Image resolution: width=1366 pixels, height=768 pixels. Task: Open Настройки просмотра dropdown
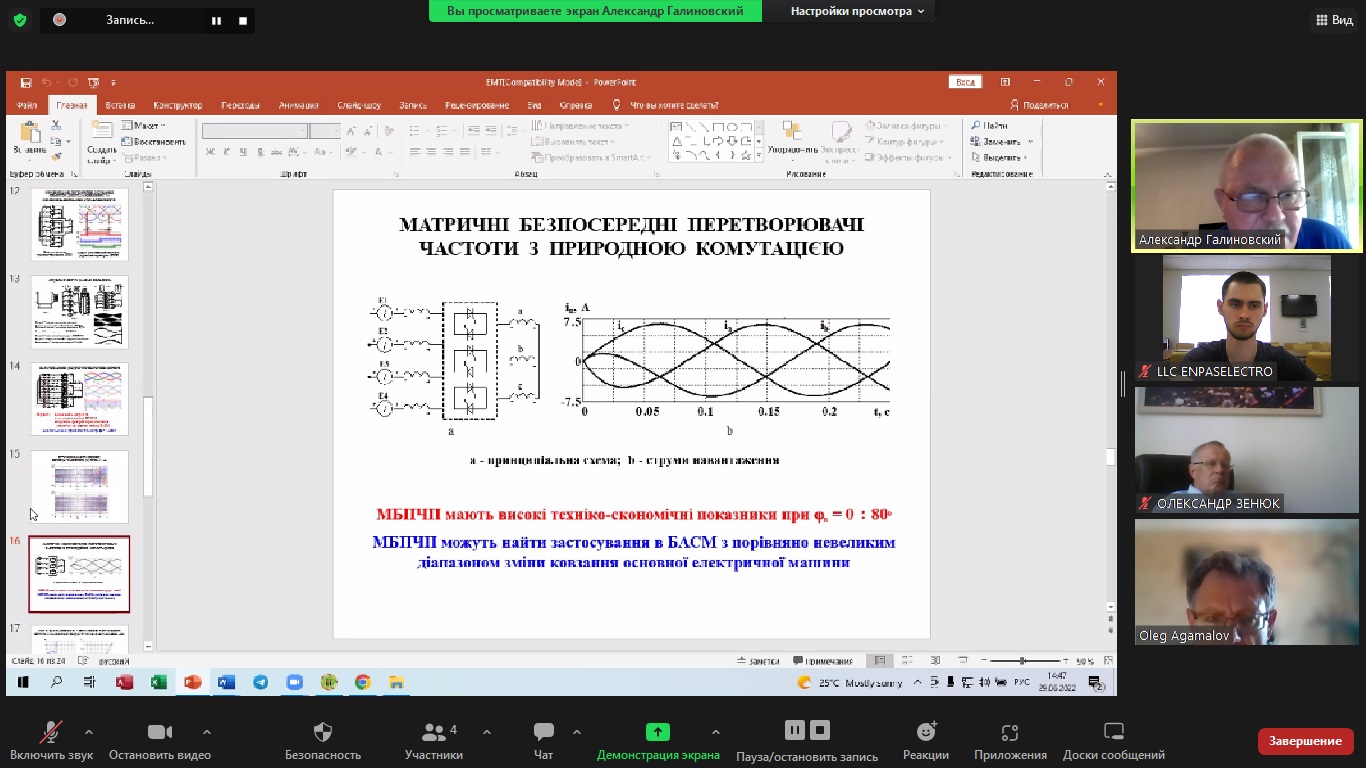coord(857,11)
